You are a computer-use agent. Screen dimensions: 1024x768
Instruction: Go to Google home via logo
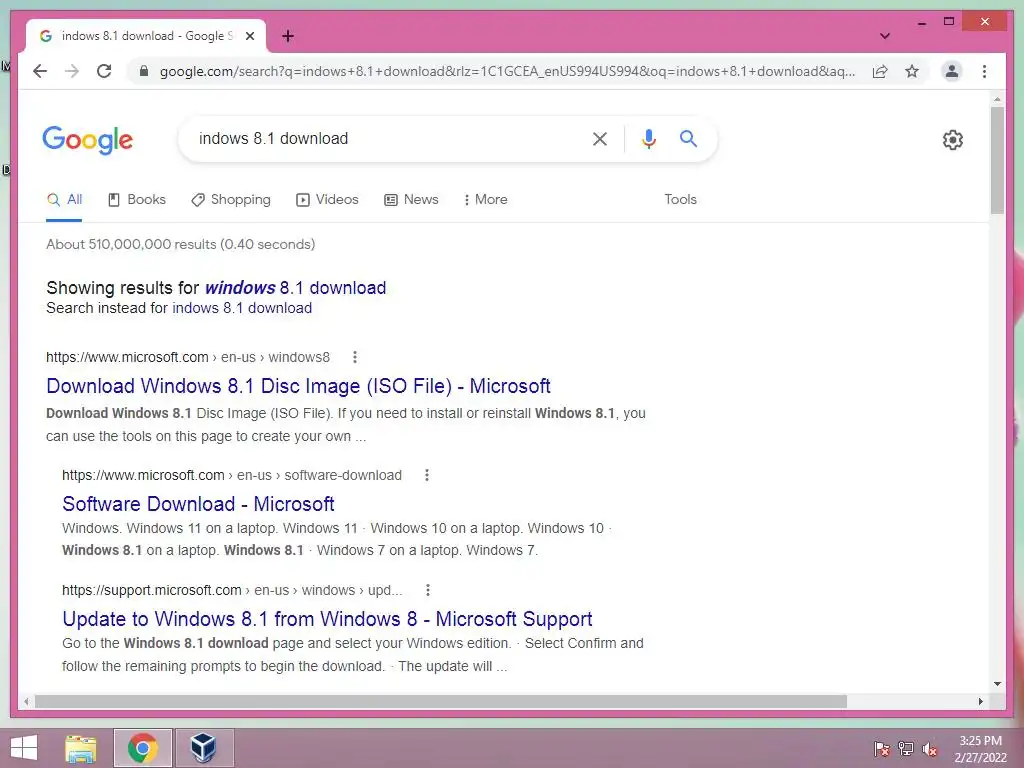pyautogui.click(x=88, y=140)
